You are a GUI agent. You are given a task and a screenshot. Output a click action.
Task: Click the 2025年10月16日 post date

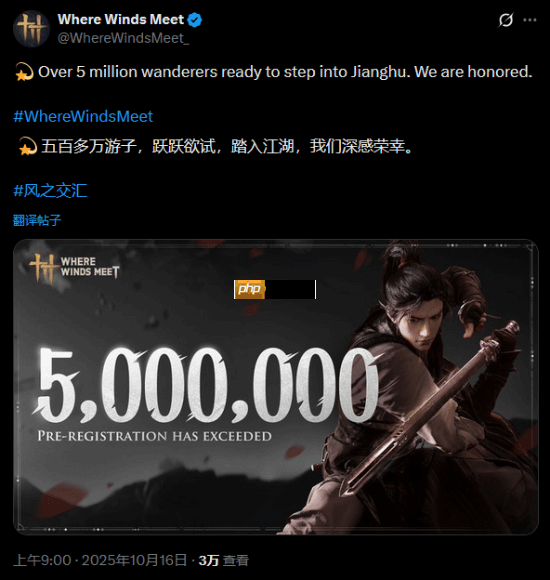134,560
